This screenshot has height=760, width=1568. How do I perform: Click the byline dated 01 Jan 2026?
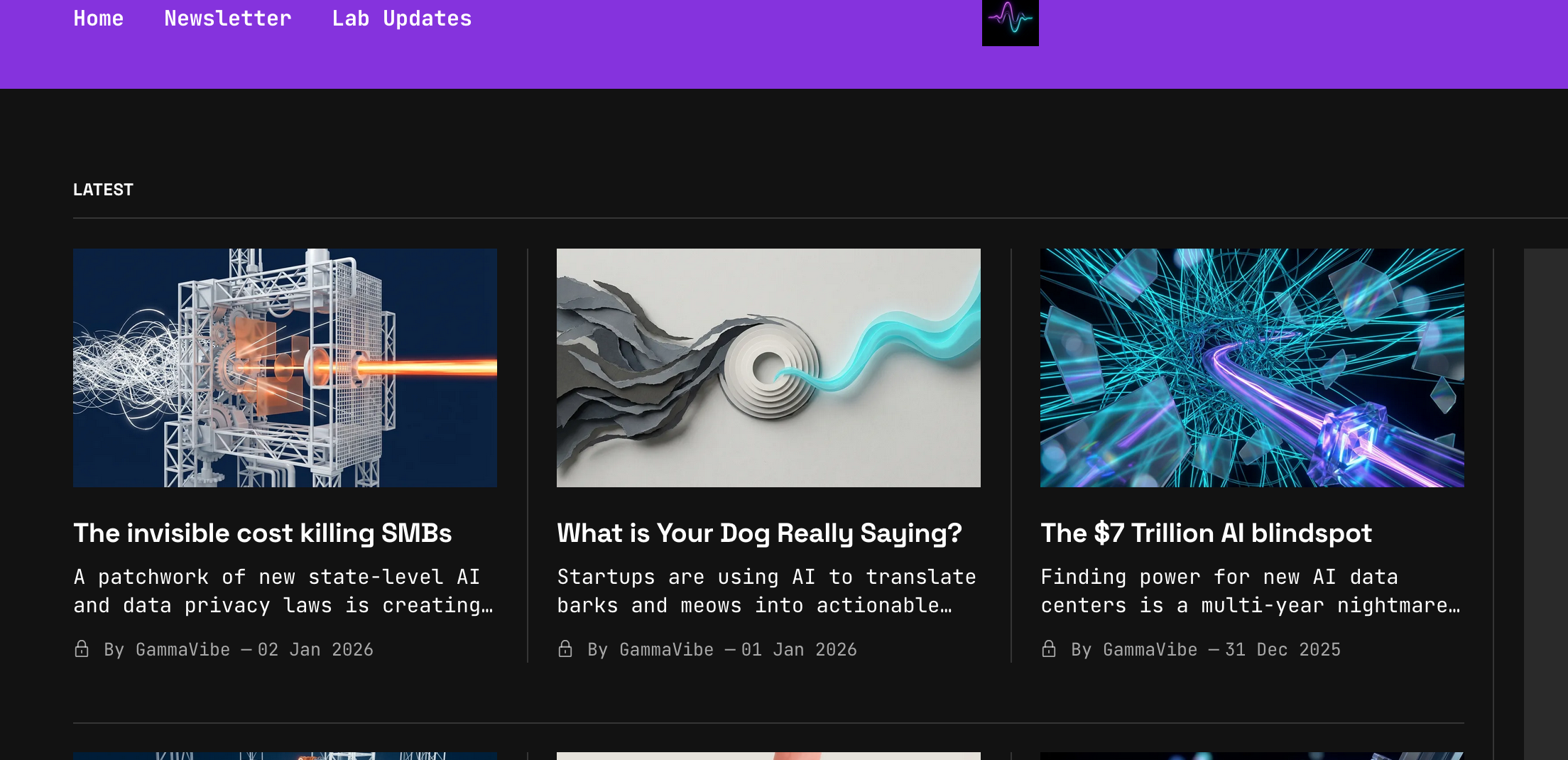tap(722, 650)
